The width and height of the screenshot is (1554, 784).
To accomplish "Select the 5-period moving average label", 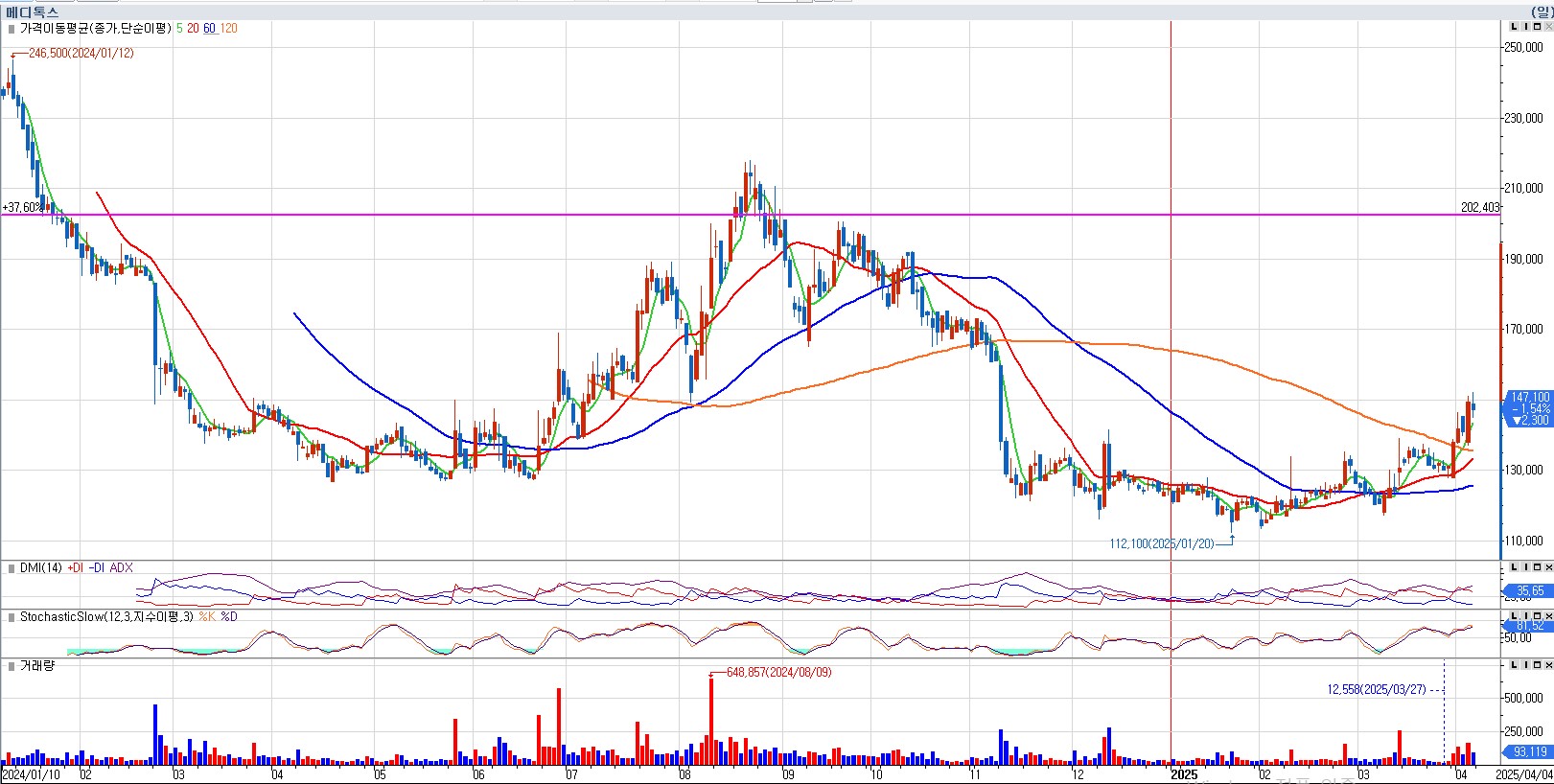I will point(179,29).
